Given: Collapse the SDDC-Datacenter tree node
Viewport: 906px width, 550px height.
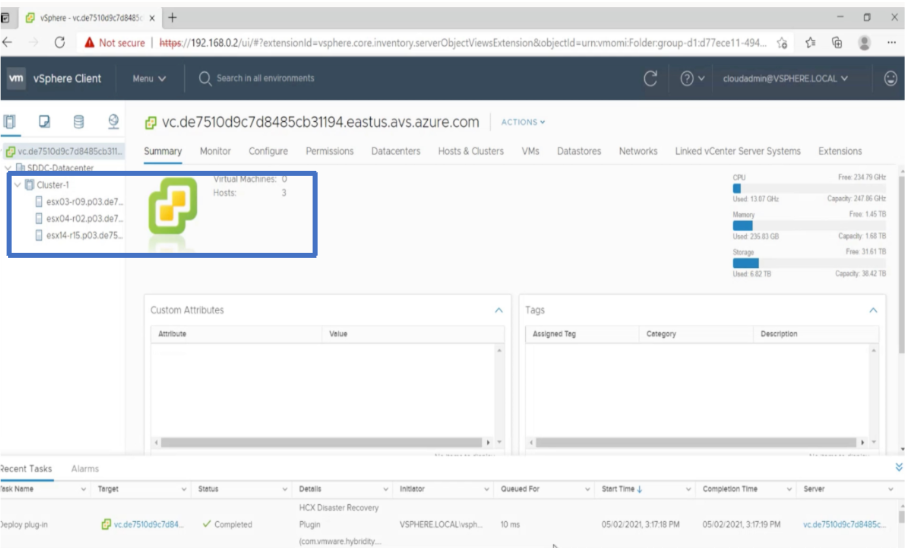Looking at the screenshot, I should (8, 168).
